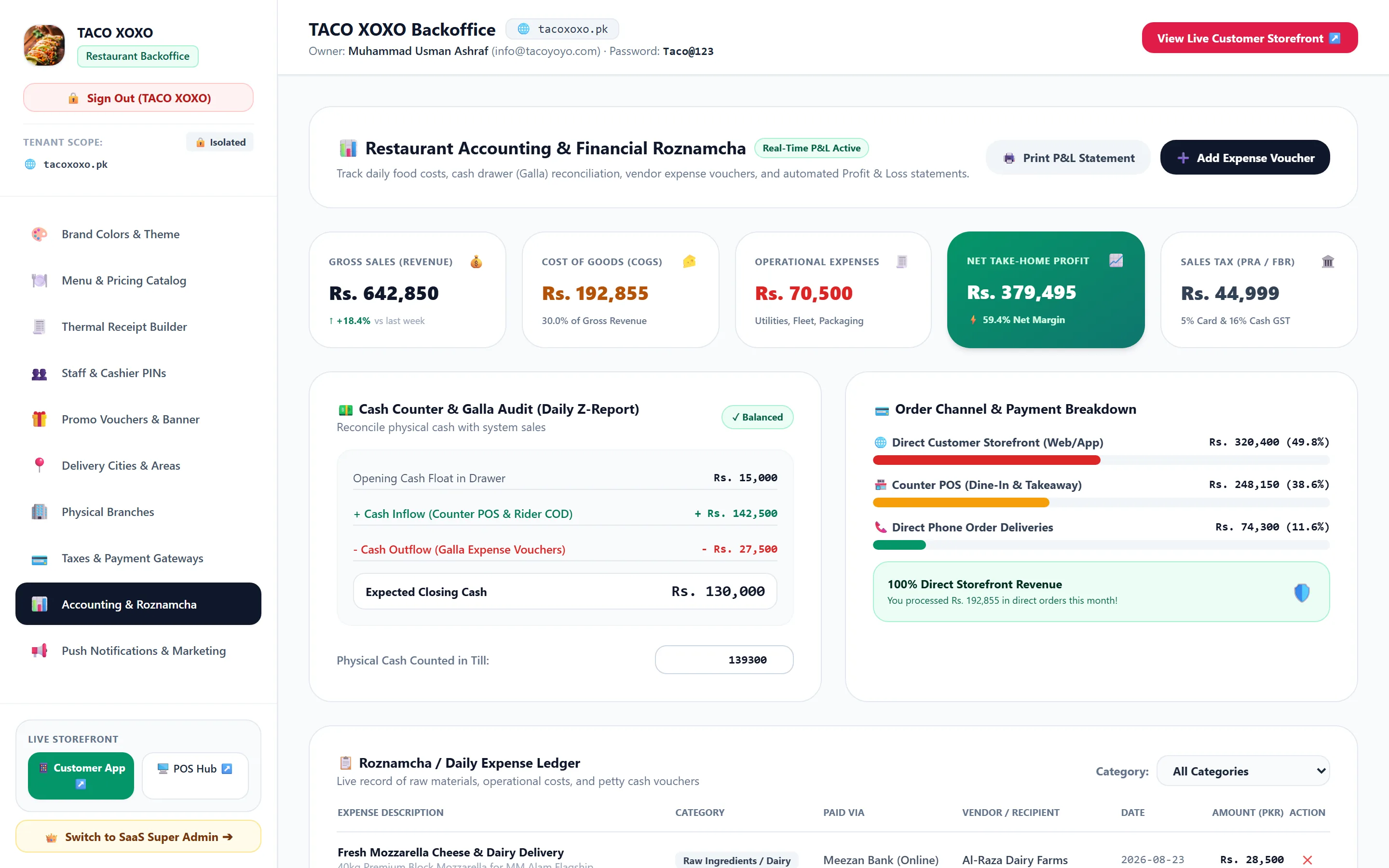Click Print P&L Statement button

(x=1068, y=158)
